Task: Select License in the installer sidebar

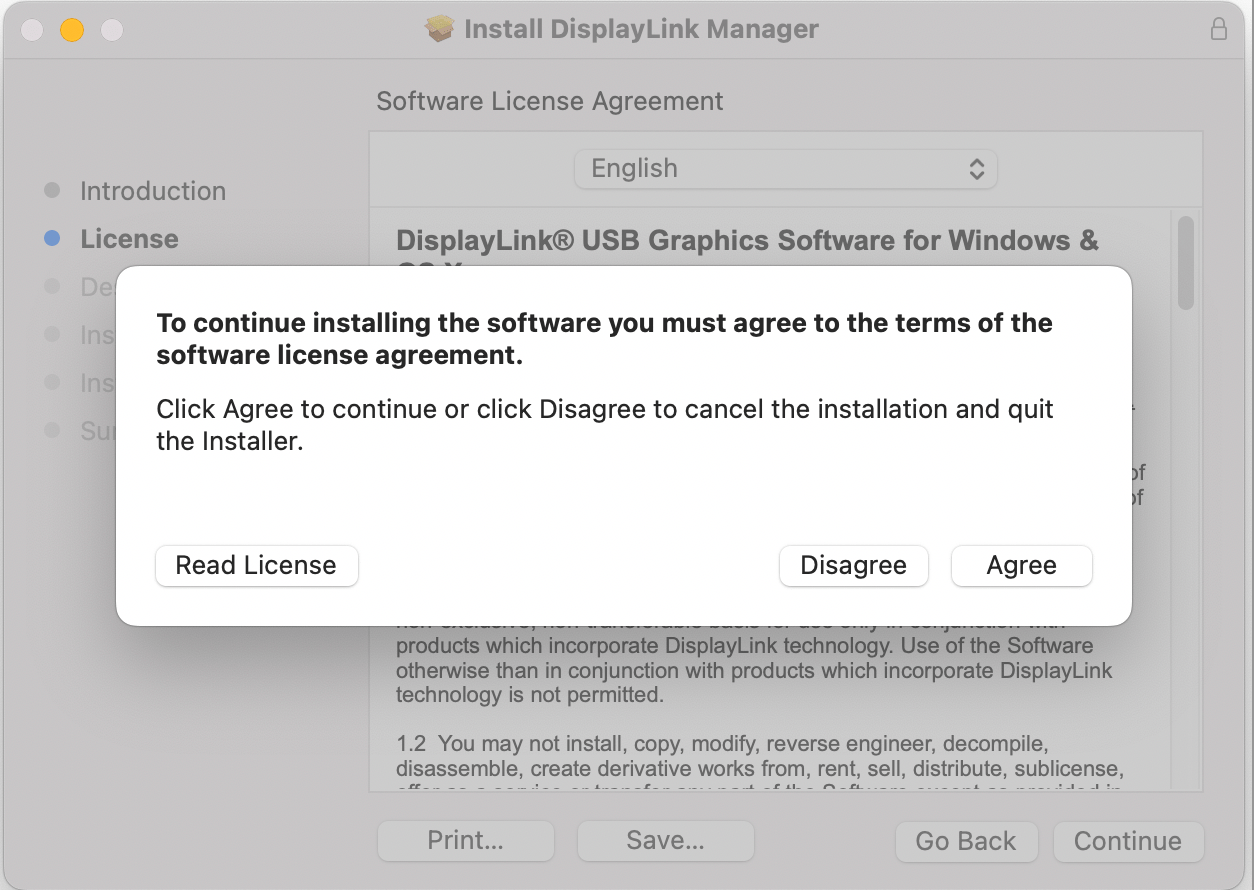Action: pyautogui.click(x=129, y=239)
